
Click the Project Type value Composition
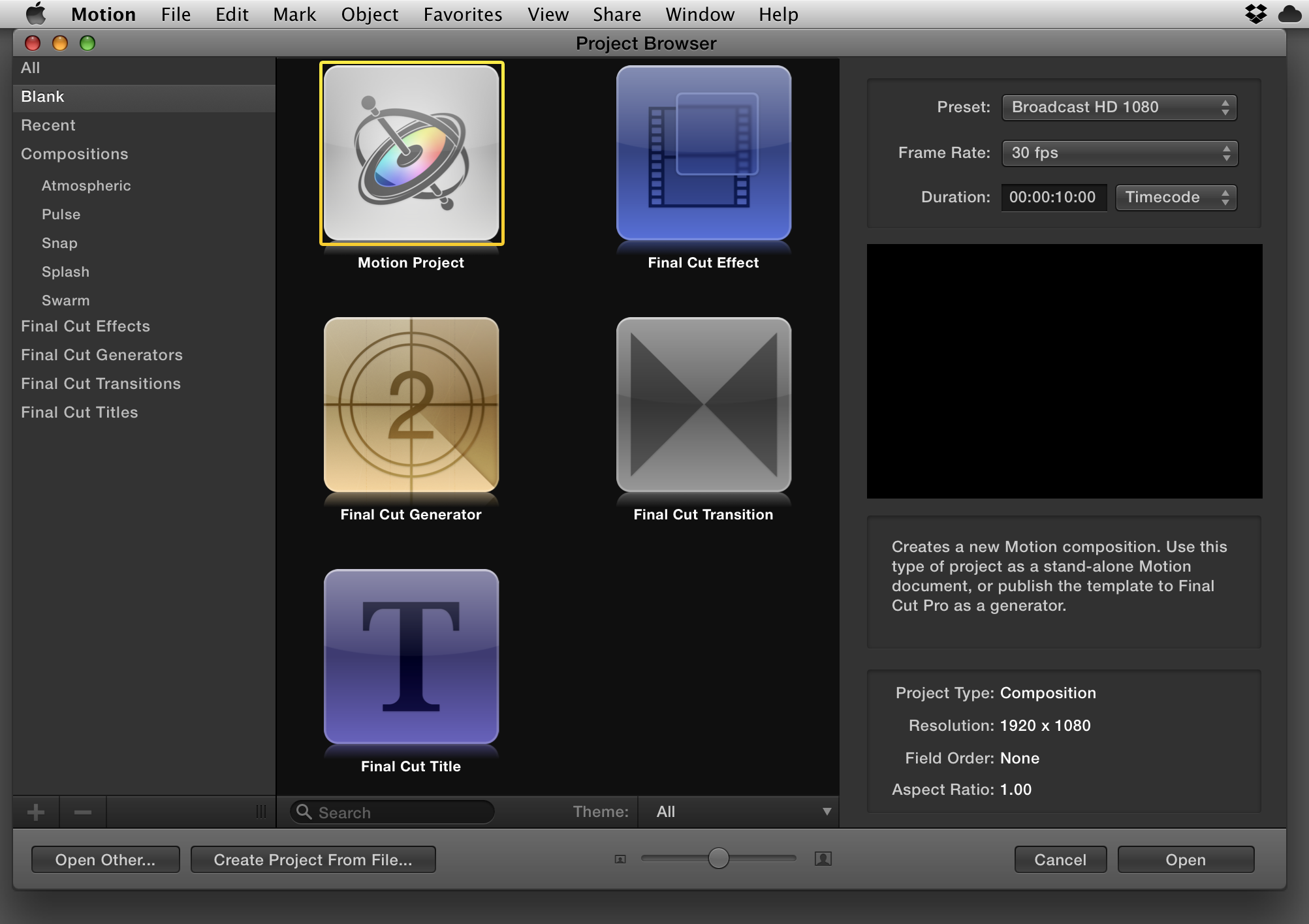[1048, 693]
